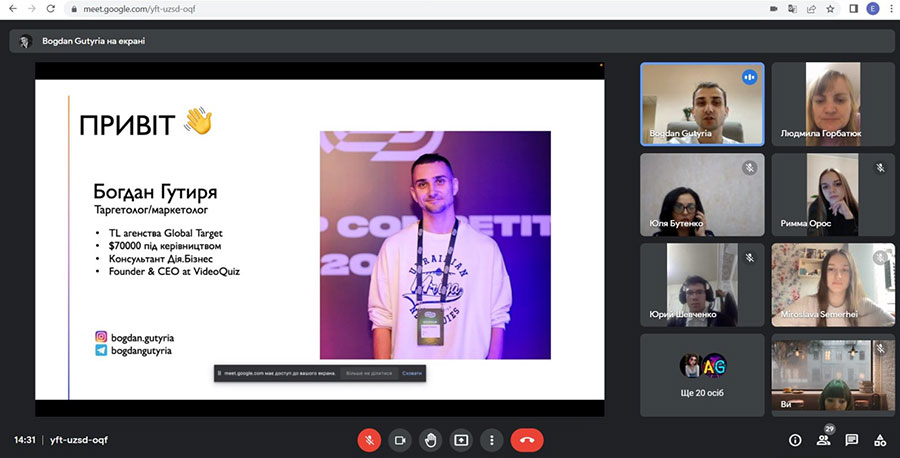Click 'Сховати' to hide the sharing bar

point(412,373)
